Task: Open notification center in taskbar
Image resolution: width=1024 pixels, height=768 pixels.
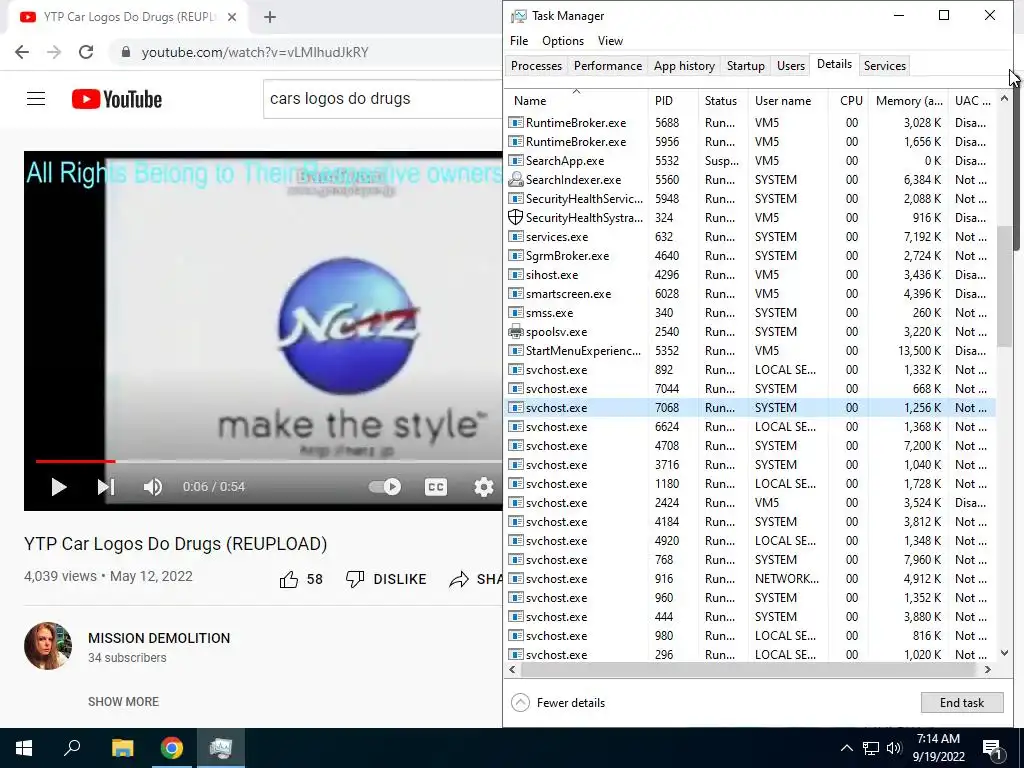Action: (x=993, y=748)
